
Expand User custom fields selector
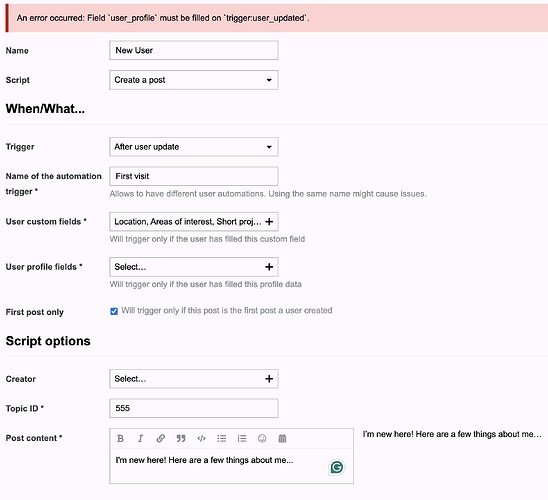coord(194,222)
